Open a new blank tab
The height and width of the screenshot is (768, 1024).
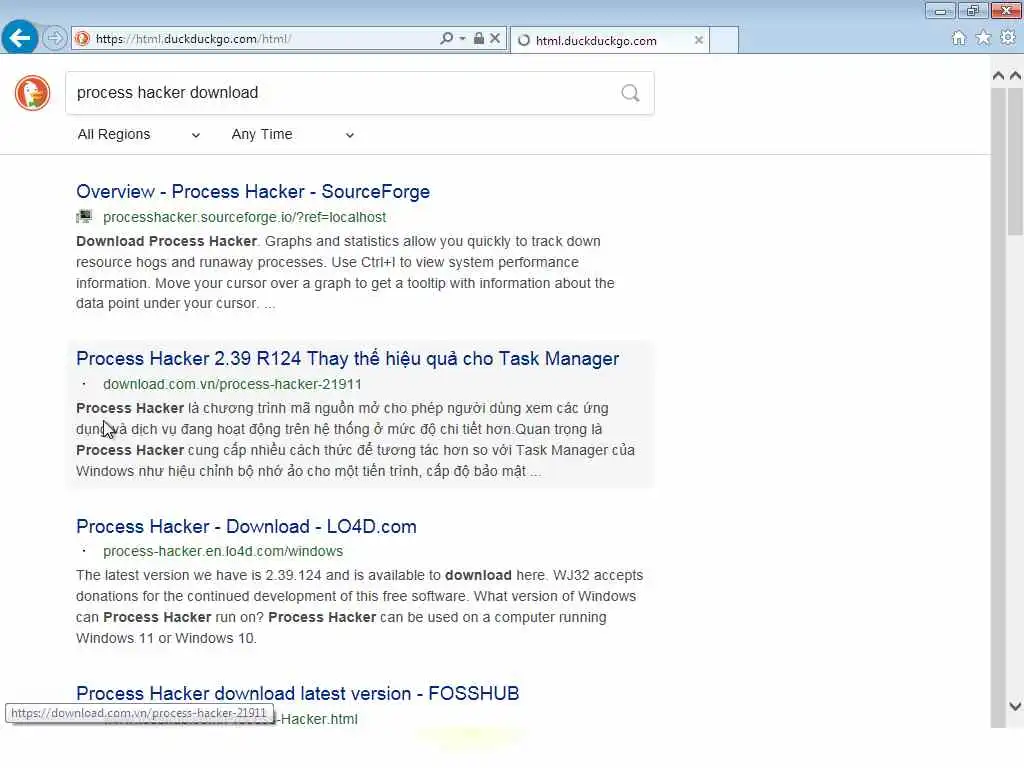[724, 40]
